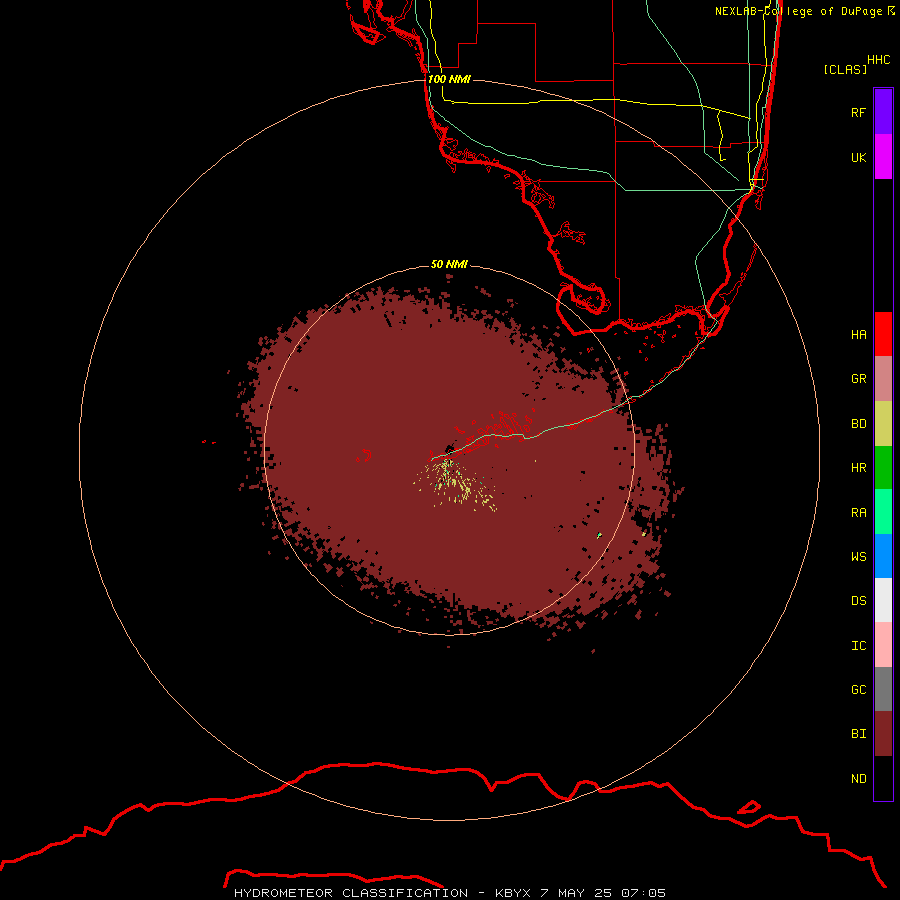The width and height of the screenshot is (900, 900).
Task: Click the 100 NMI range ring label
Action: point(449,79)
